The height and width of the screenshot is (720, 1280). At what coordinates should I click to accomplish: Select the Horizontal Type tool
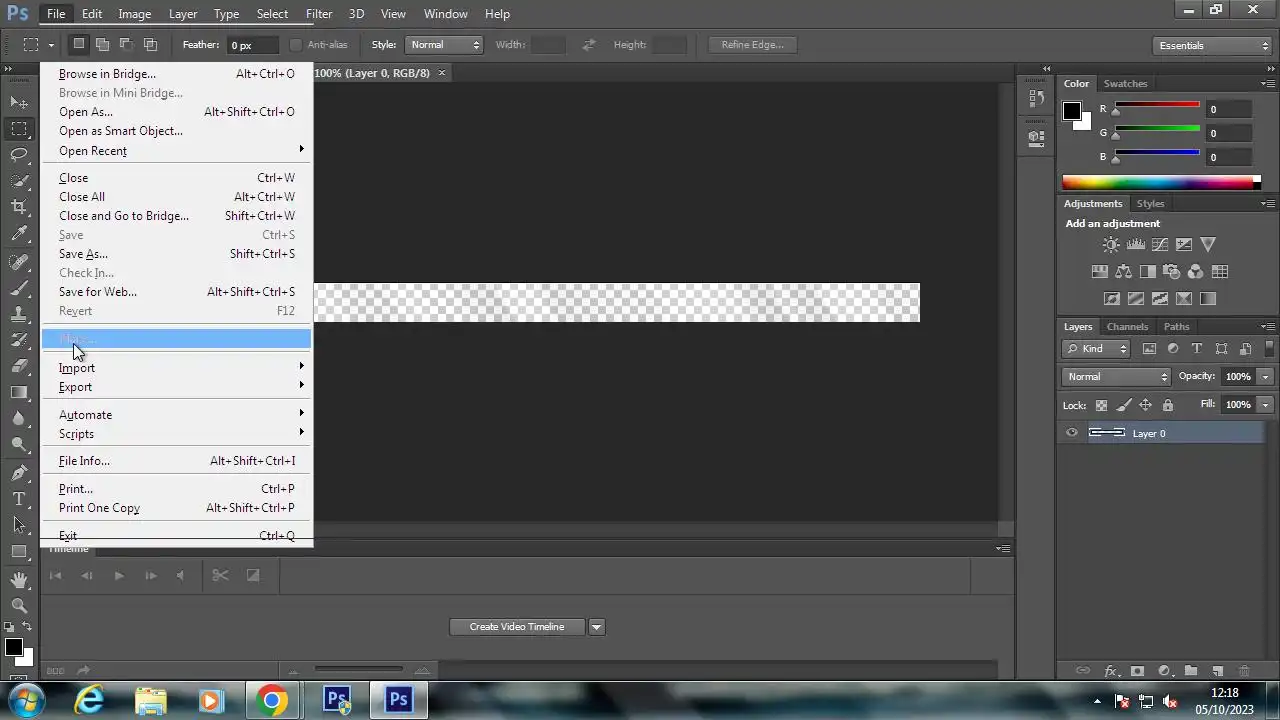click(x=19, y=498)
